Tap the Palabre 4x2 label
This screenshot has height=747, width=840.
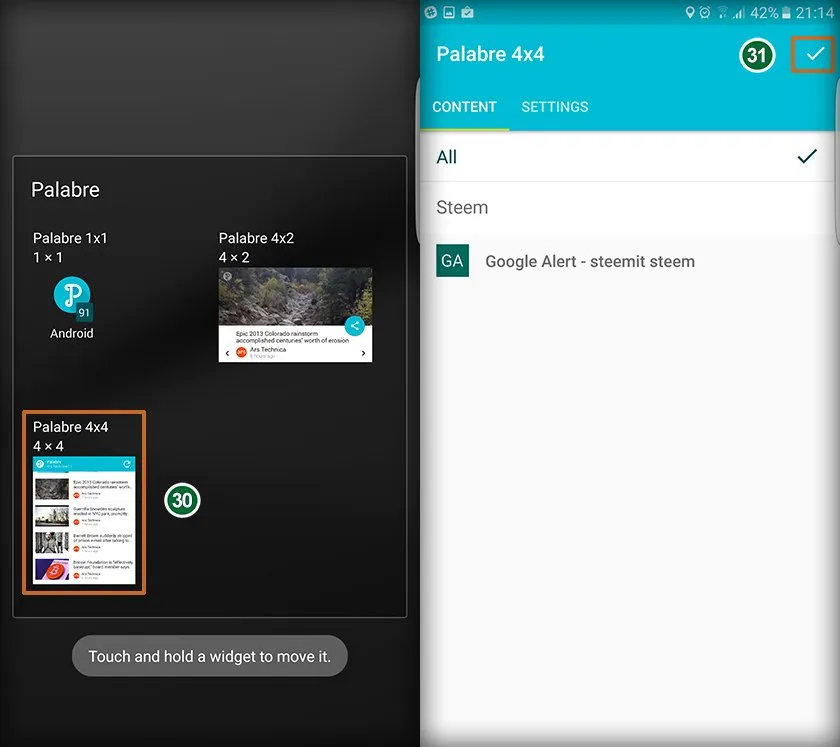click(x=256, y=238)
